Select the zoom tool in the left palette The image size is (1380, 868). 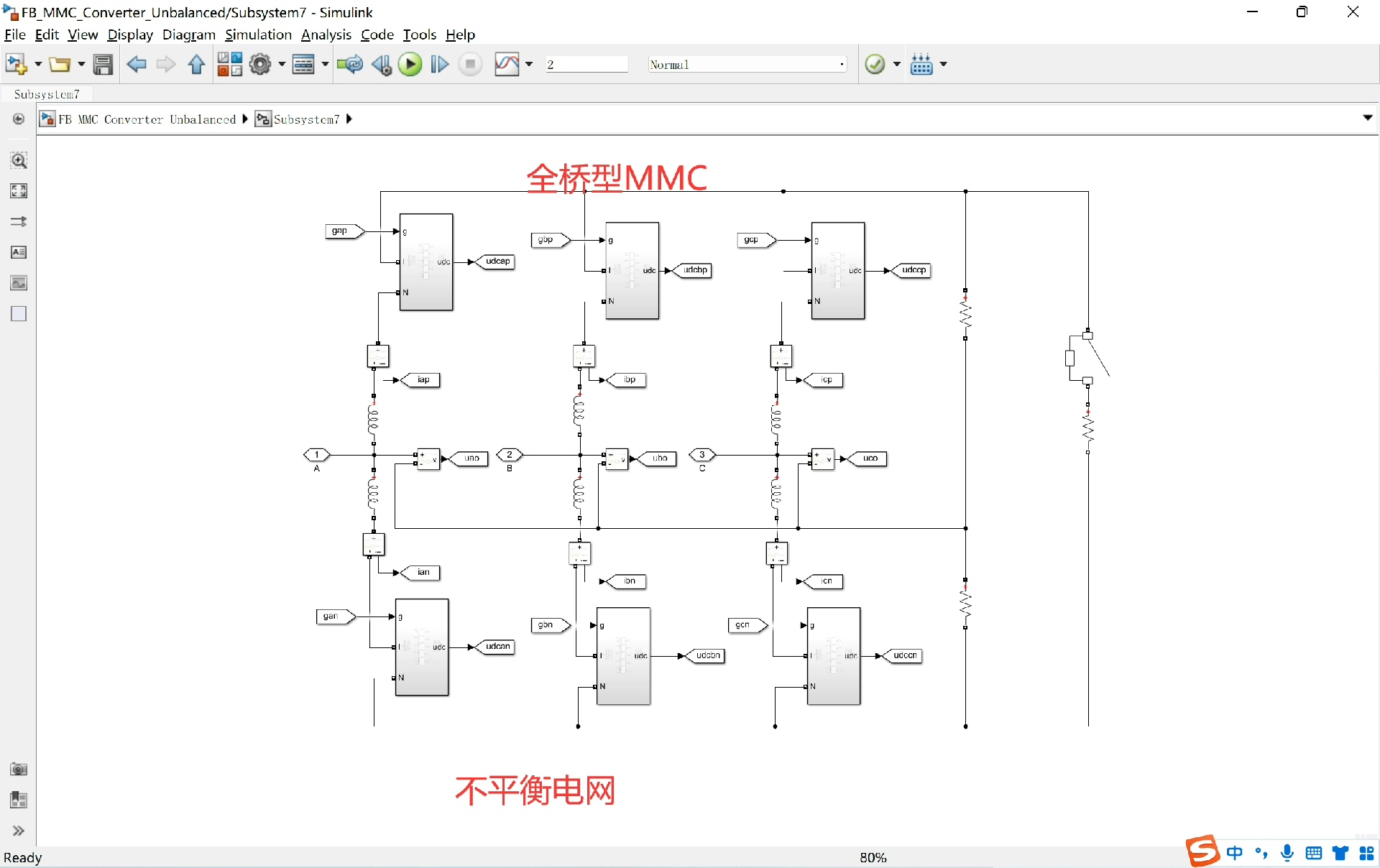coord(18,160)
